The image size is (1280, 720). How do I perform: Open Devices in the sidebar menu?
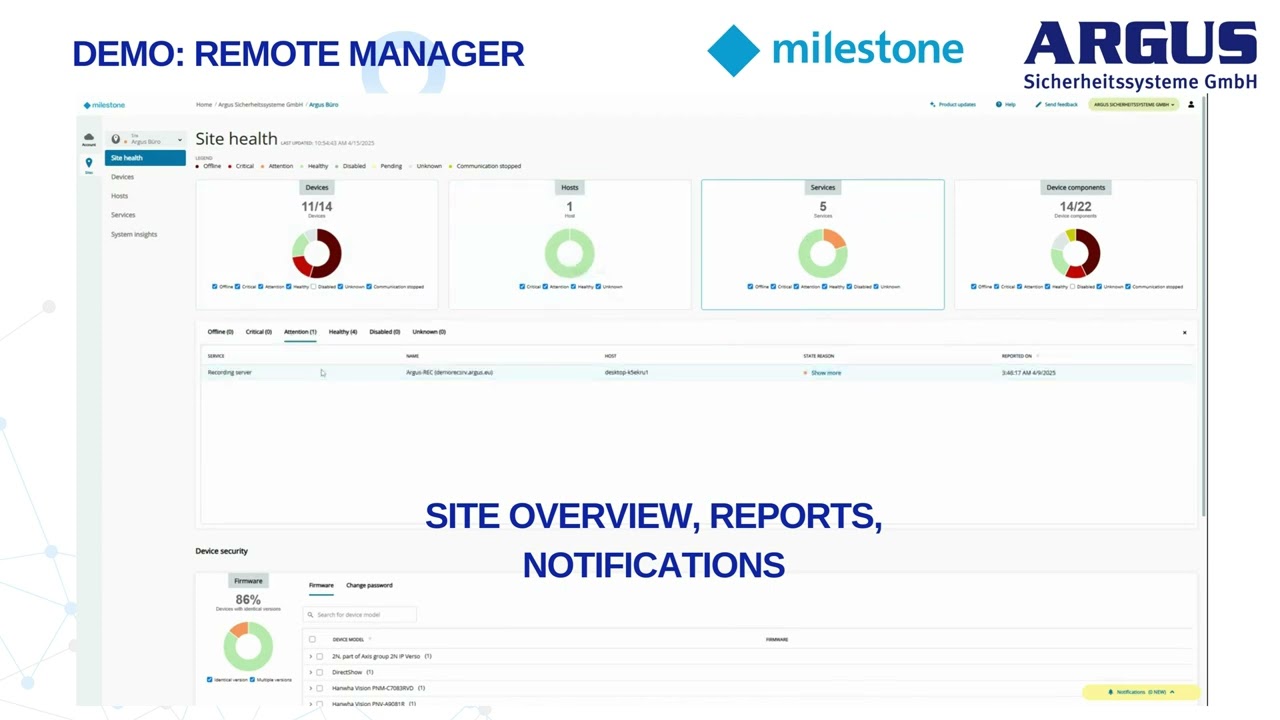click(x=122, y=177)
